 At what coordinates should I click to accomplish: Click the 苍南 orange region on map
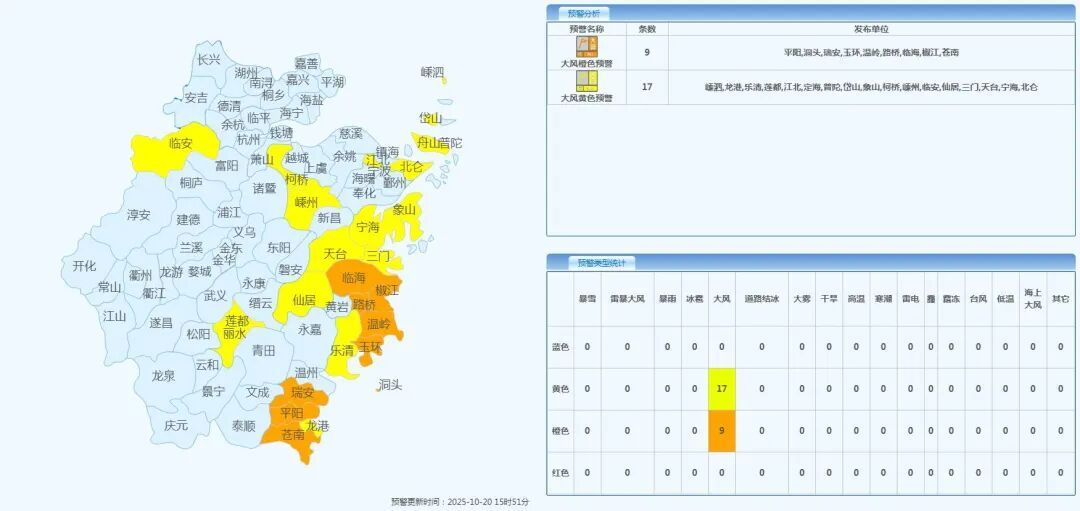click(293, 435)
